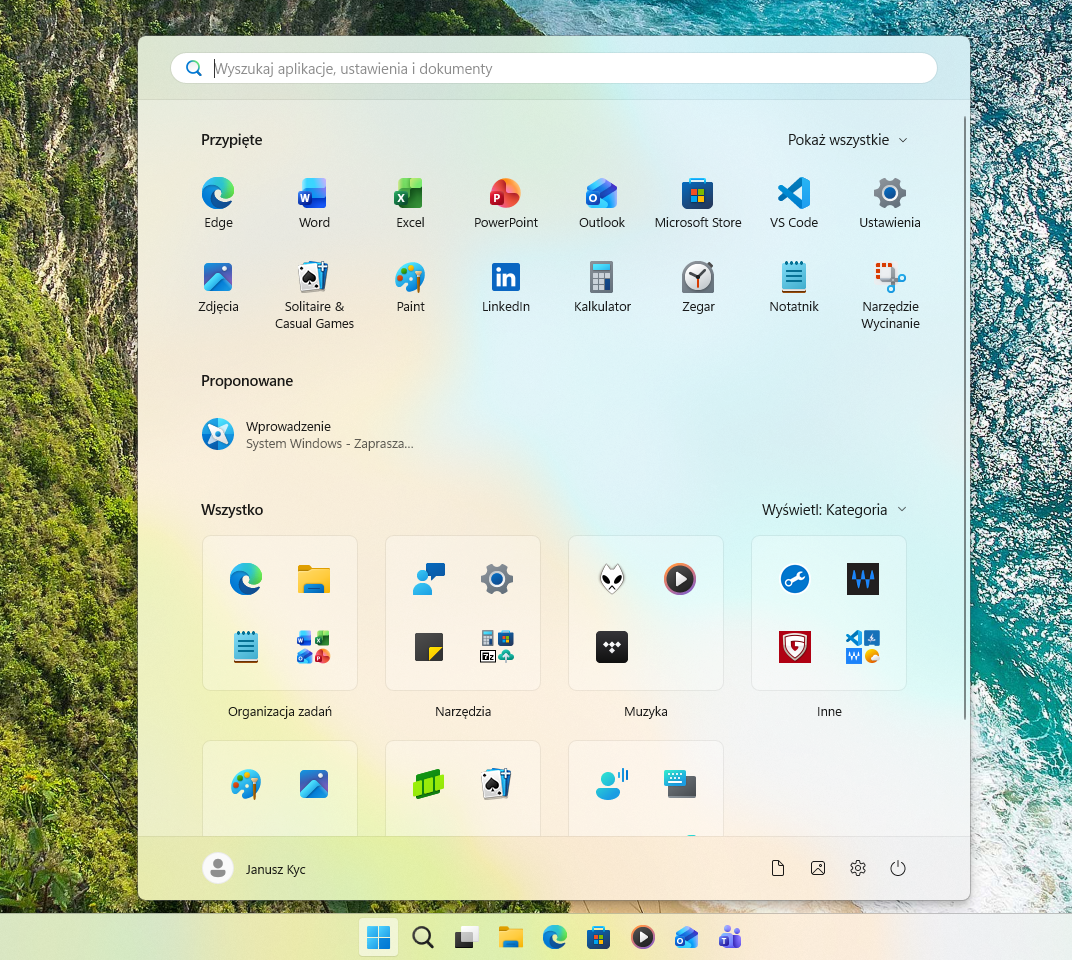Expand Pokaż wszystkie pinned apps

pos(847,139)
